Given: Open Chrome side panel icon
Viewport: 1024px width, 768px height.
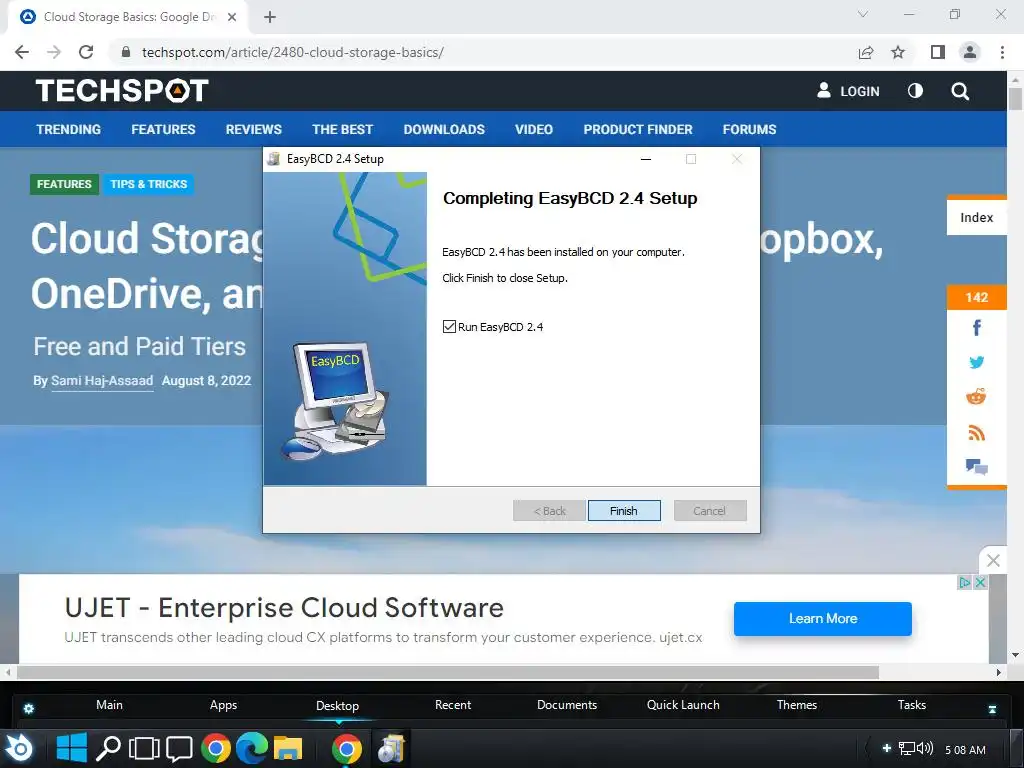Looking at the screenshot, I should (937, 52).
